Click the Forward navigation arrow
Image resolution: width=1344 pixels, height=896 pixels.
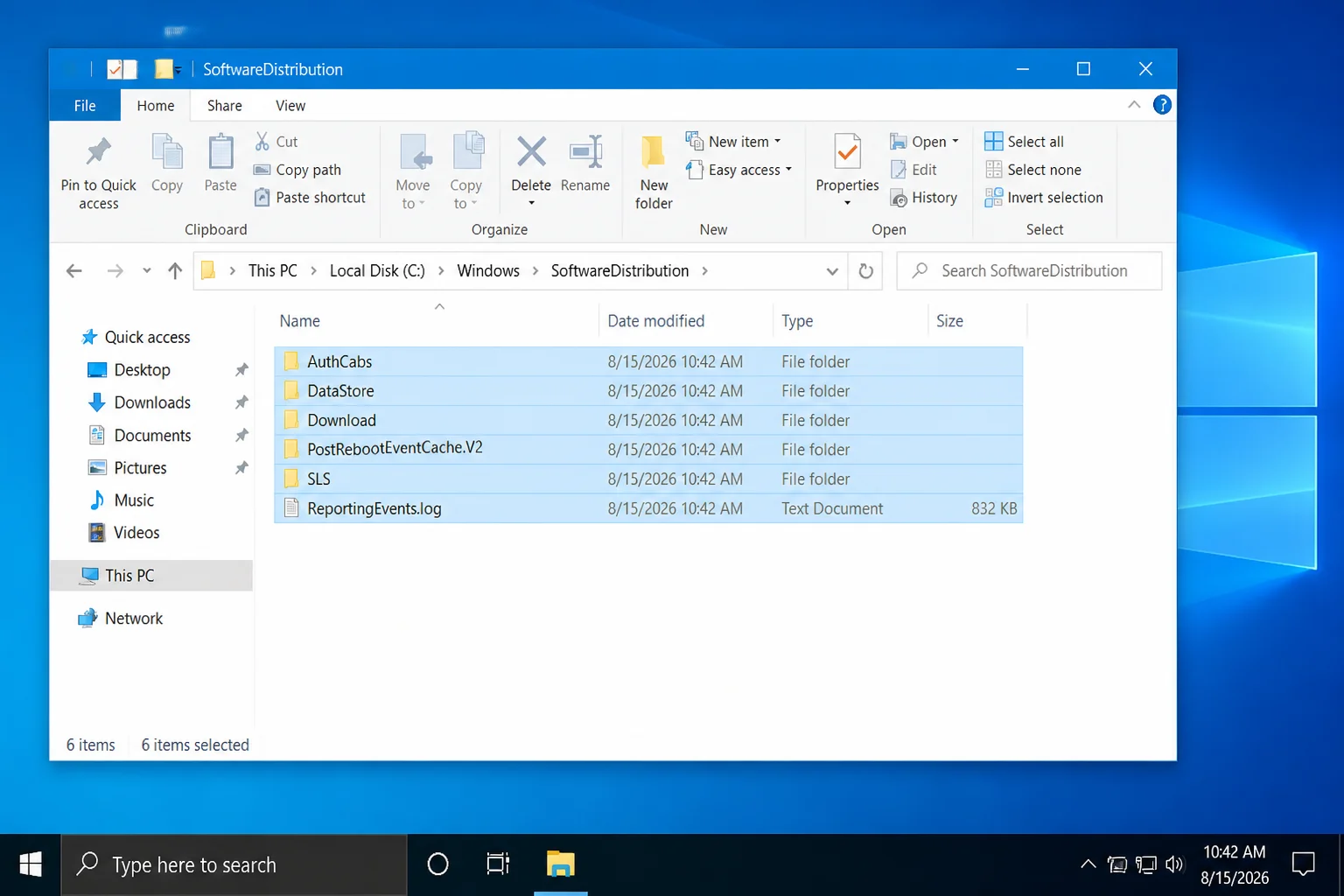pos(115,271)
